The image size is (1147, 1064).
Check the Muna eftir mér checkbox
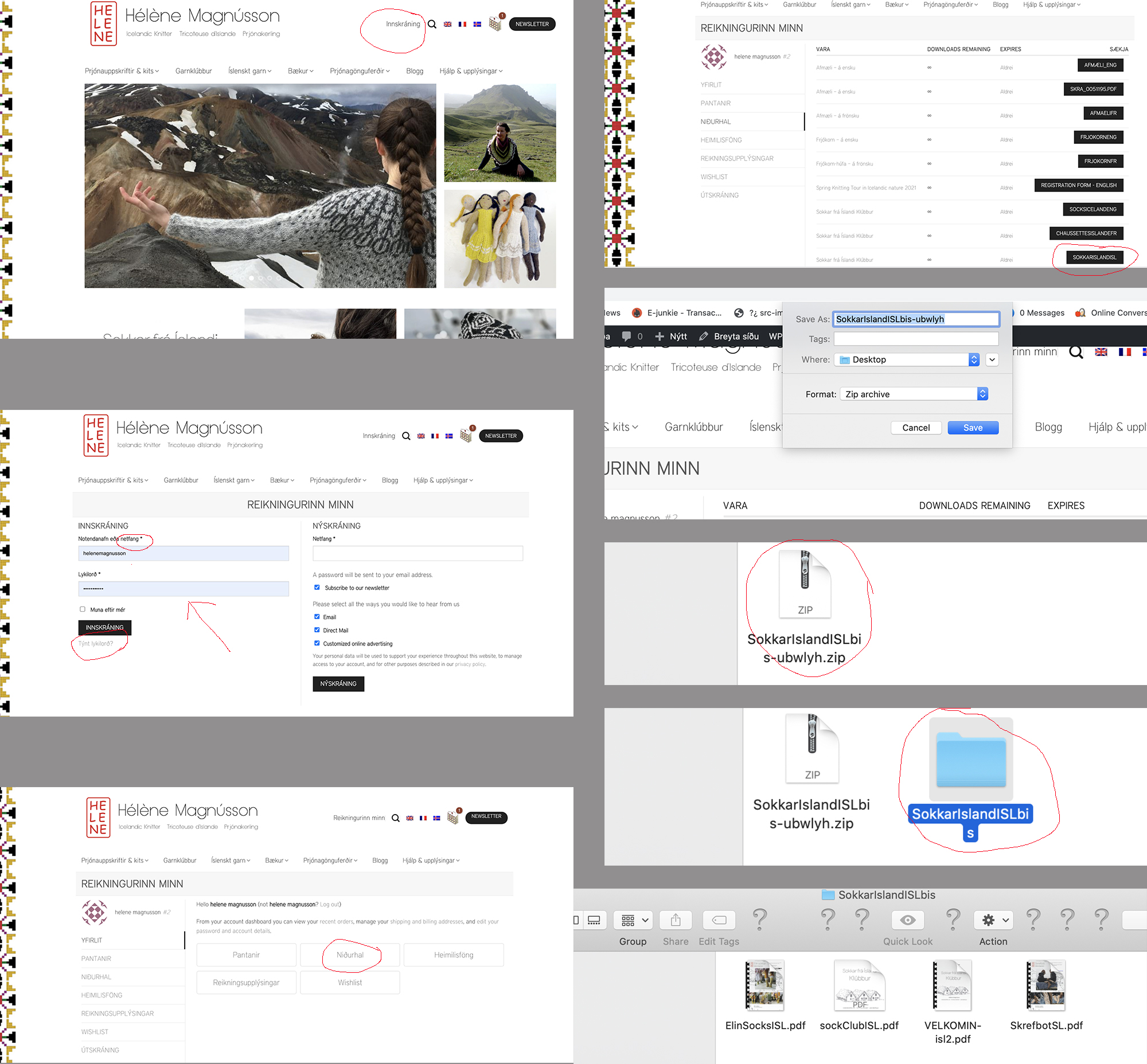point(83,609)
